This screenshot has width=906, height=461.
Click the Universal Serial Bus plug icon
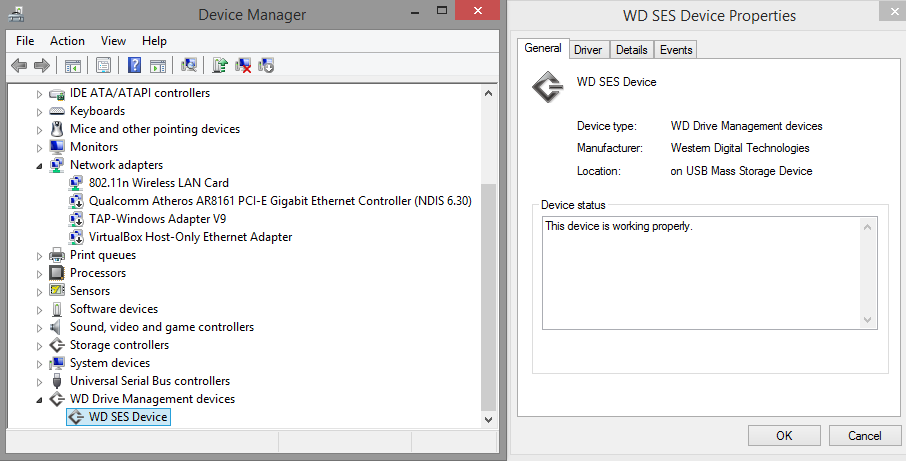click(57, 381)
